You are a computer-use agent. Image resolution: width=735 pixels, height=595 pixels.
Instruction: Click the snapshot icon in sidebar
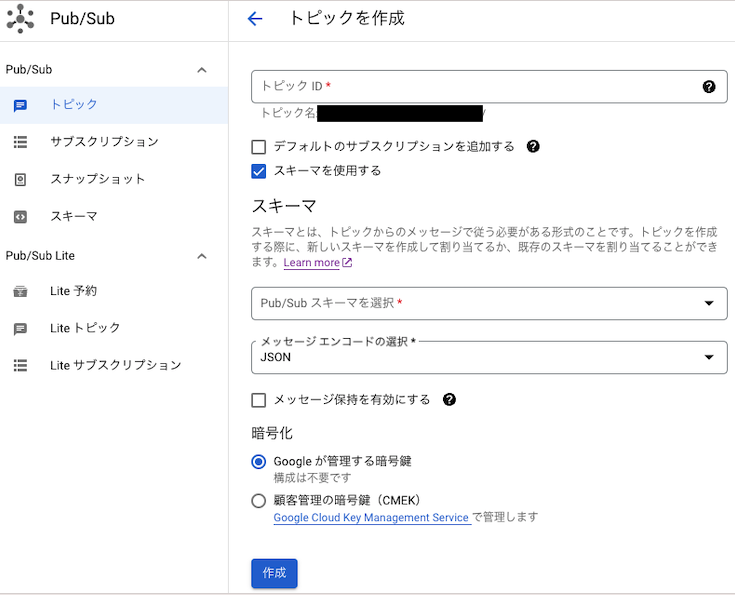pos(20,179)
